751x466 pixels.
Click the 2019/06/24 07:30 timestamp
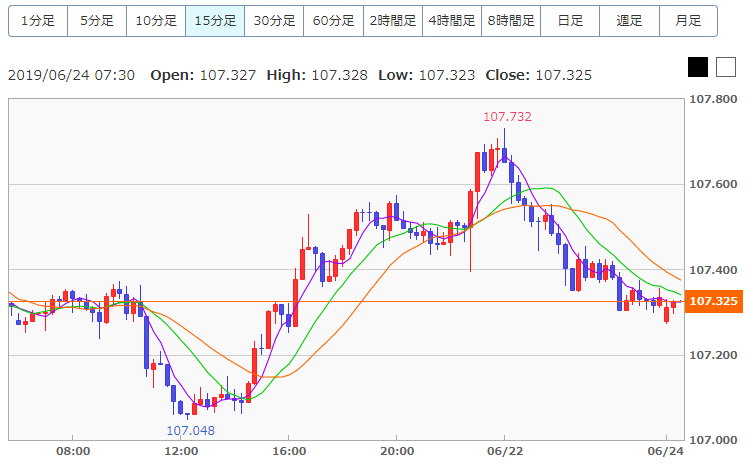(71, 75)
